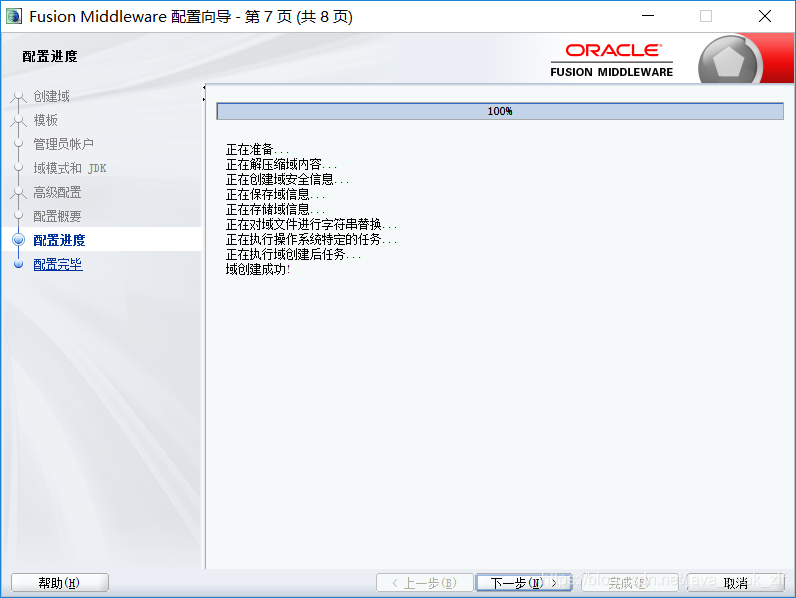This screenshot has width=796, height=598.
Task: Click the 正在准备... log line
Action: tap(257, 149)
